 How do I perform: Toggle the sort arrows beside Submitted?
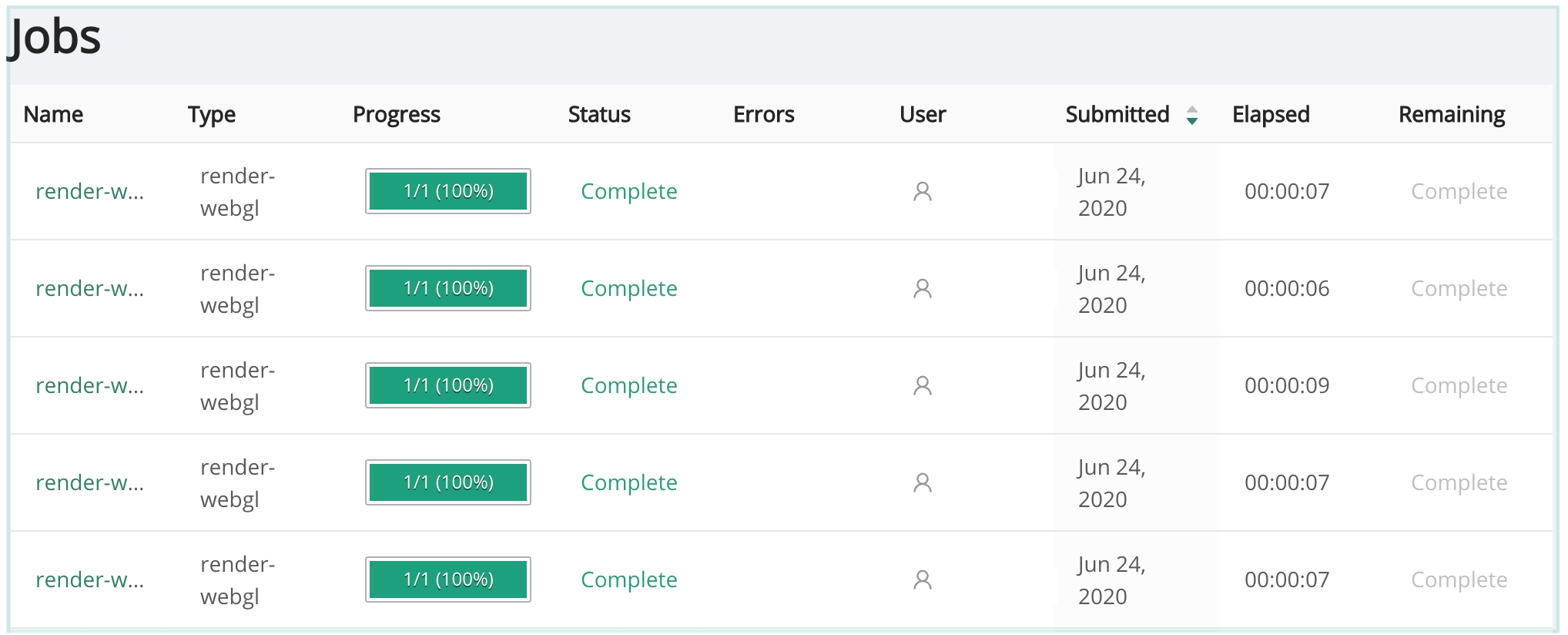[x=1191, y=115]
